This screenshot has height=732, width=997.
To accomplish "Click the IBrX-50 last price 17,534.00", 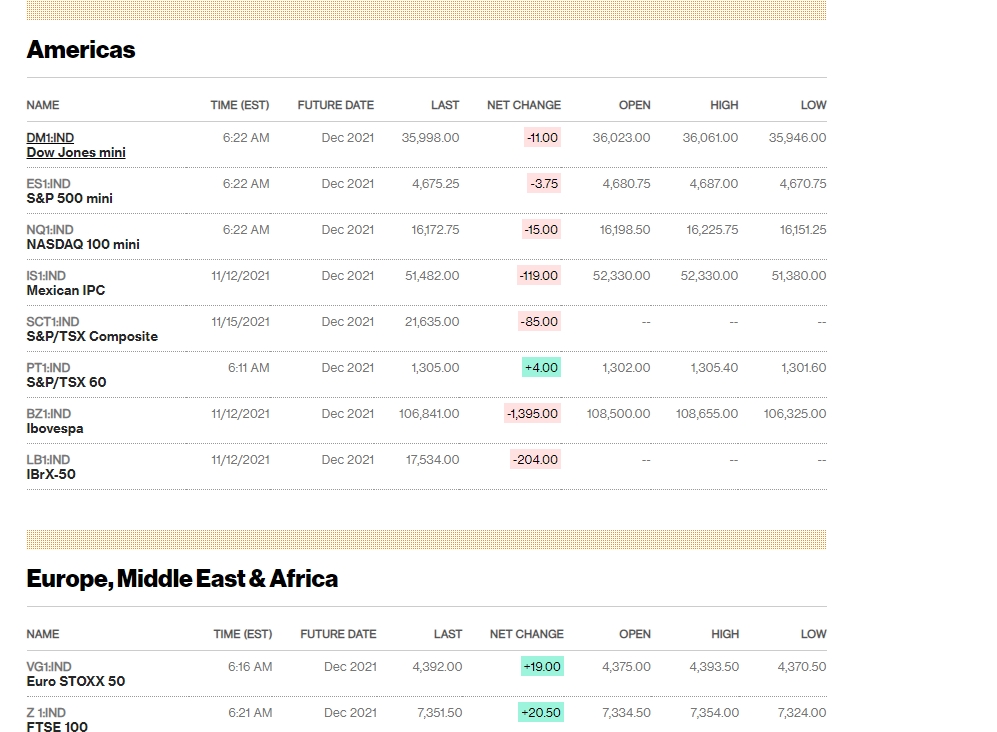I will pyautogui.click(x=432, y=460).
